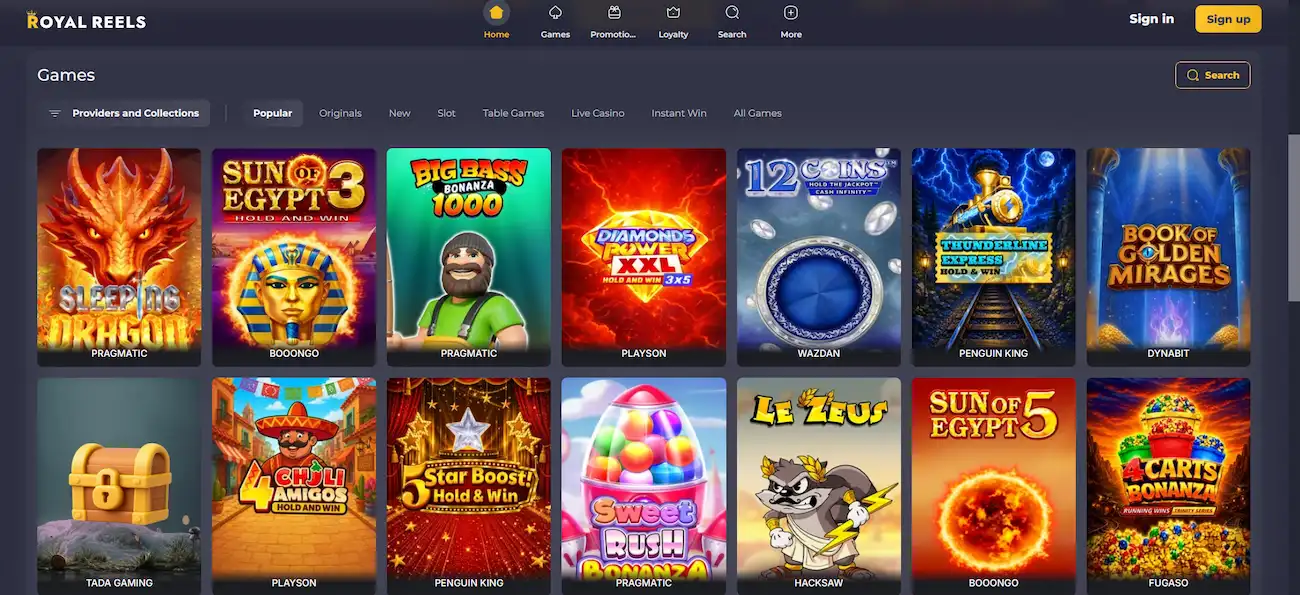This screenshot has height=595, width=1300.
Task: Click the outlined Search button in Games
Action: pos(1212,75)
